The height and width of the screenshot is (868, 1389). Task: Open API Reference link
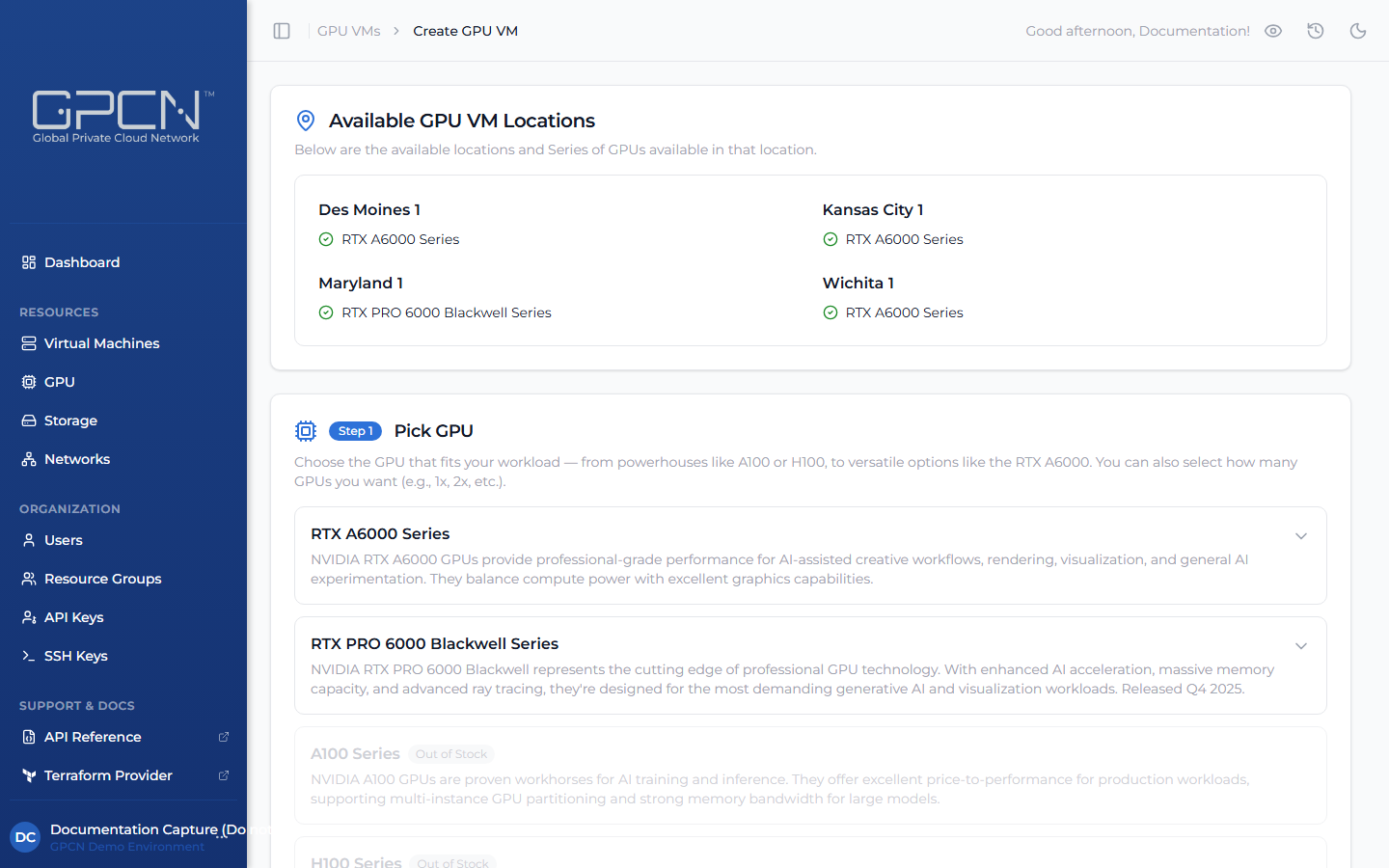pyautogui.click(x=123, y=737)
